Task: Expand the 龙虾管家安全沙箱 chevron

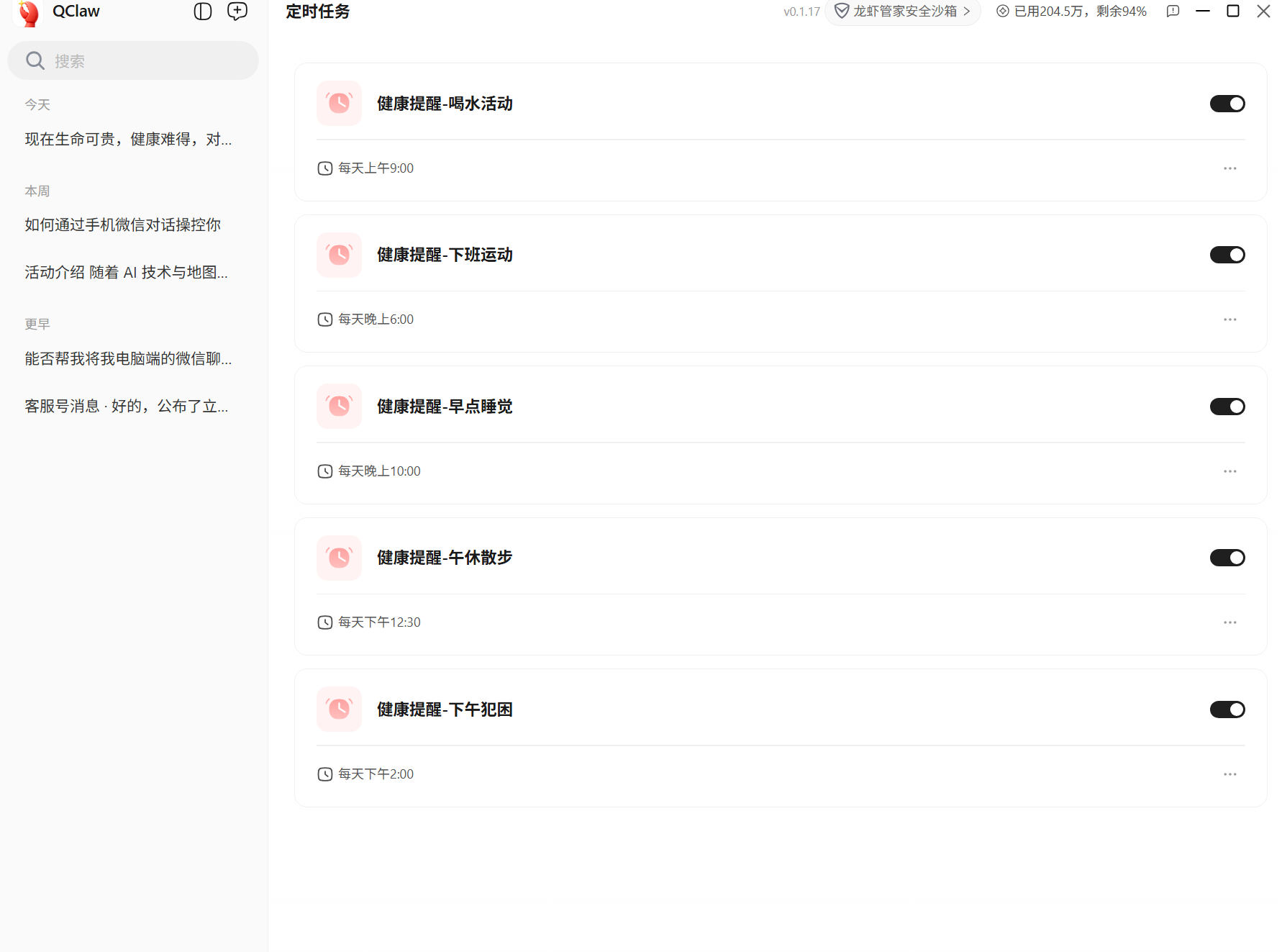Action: coord(967,12)
